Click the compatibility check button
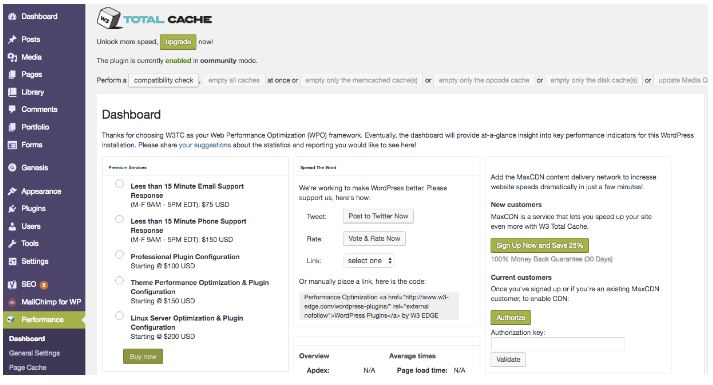Image resolution: width=713 pixels, height=385 pixels. [x=164, y=80]
